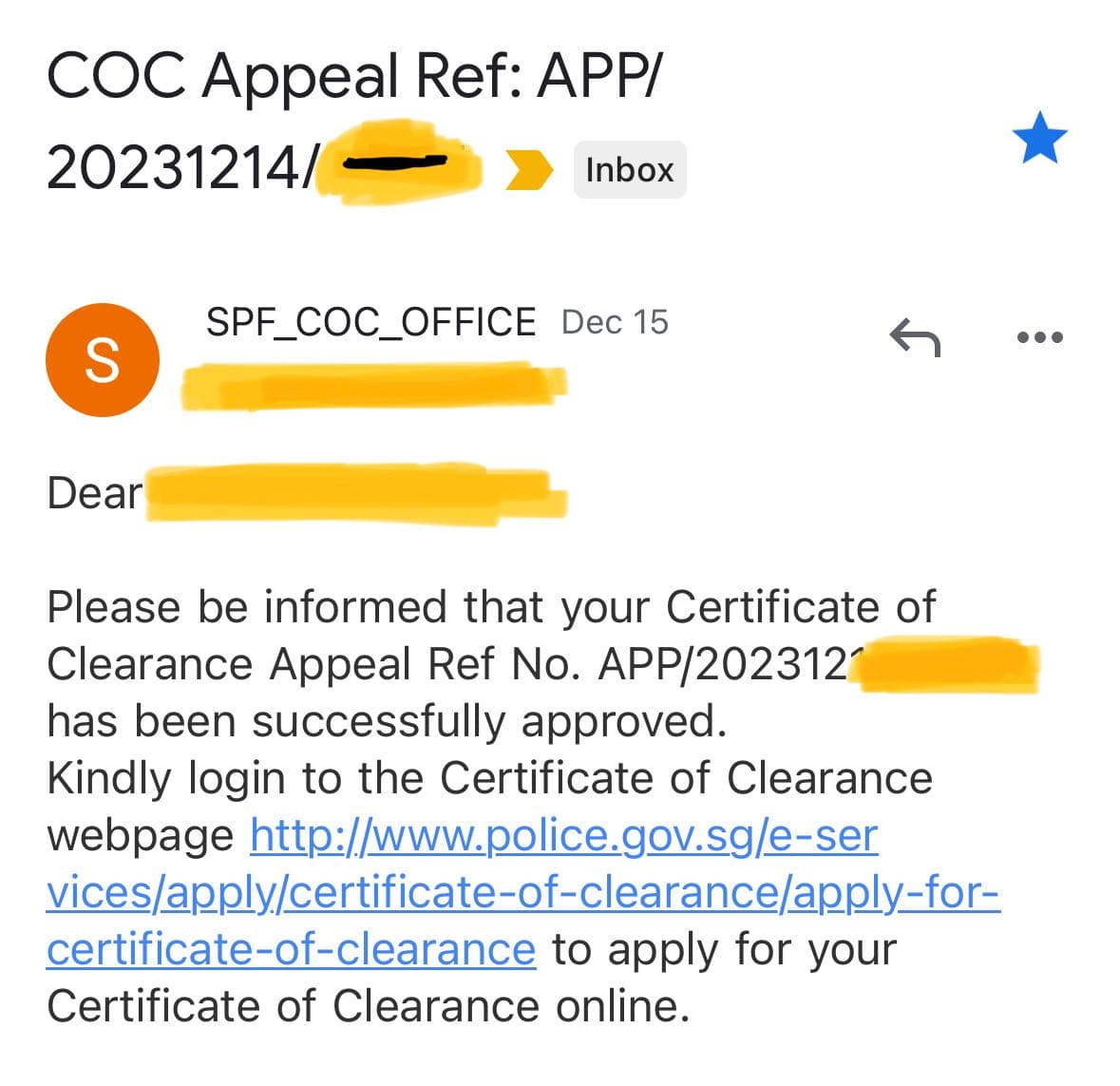
Task: Toggle the yellow importance marker
Action: click(529, 170)
